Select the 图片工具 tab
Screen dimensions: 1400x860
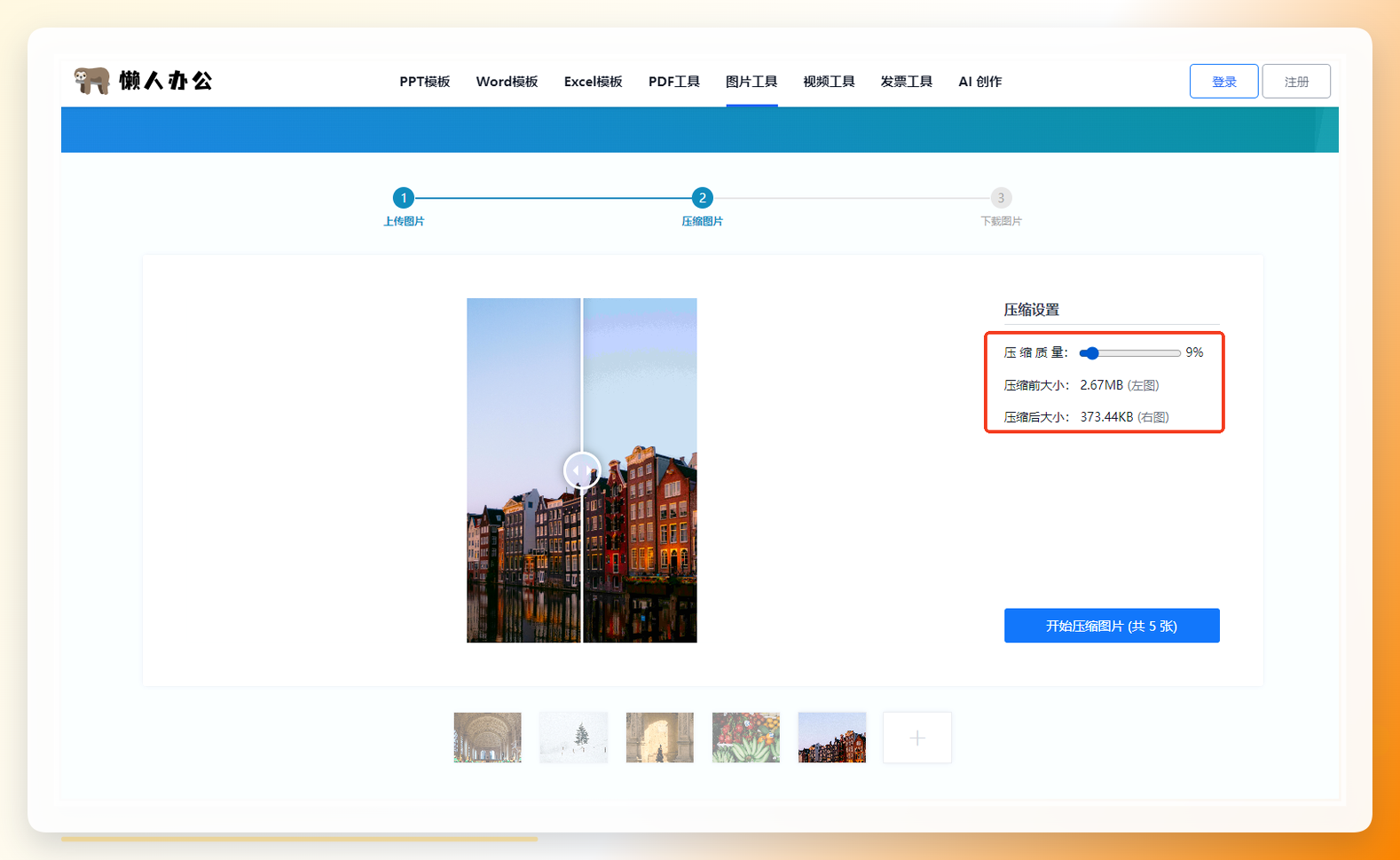tap(751, 82)
